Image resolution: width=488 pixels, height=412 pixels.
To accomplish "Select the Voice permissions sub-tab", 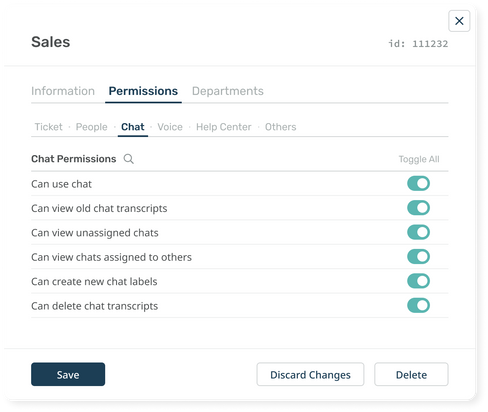I will pyautogui.click(x=170, y=127).
